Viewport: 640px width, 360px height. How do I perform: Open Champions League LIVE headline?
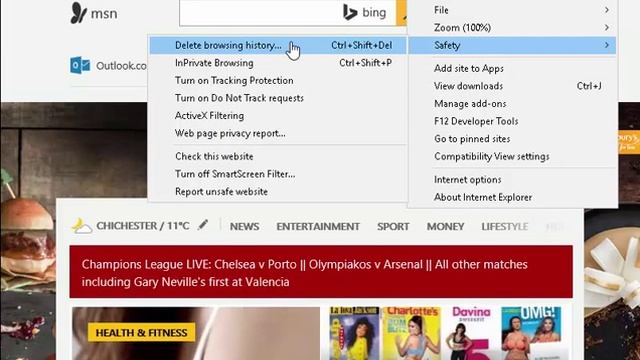[x=321, y=272]
